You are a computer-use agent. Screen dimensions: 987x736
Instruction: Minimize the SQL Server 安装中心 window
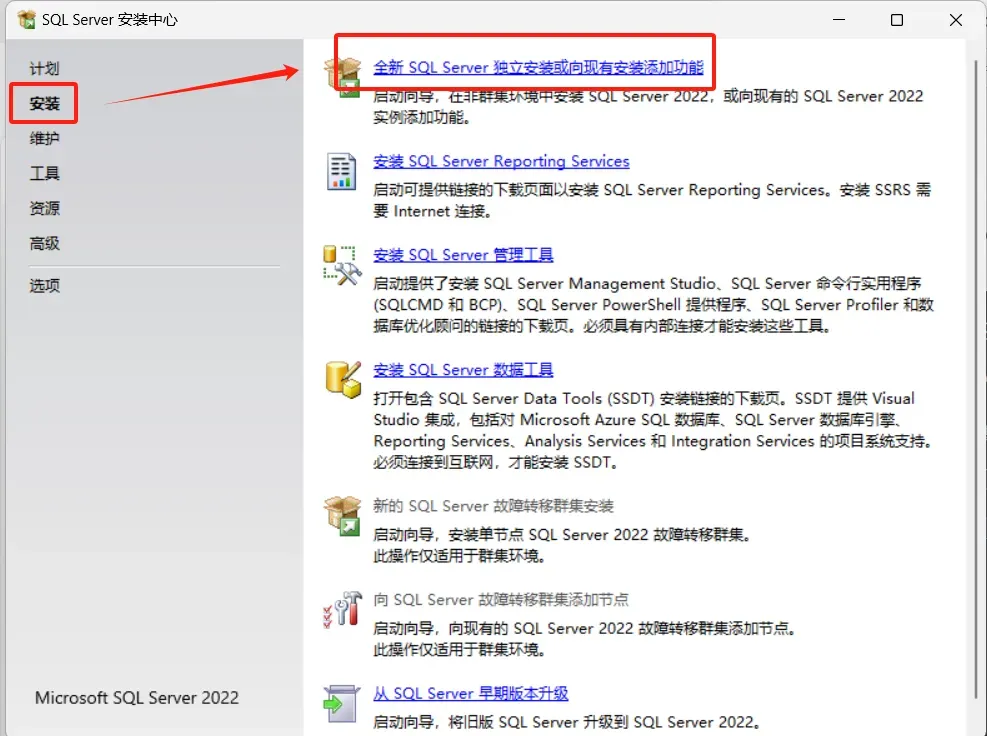pos(839,20)
